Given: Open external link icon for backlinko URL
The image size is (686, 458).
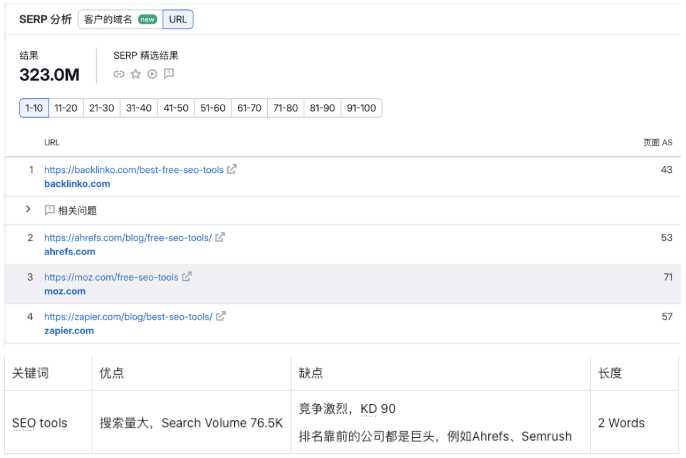Looking at the screenshot, I should click(232, 169).
